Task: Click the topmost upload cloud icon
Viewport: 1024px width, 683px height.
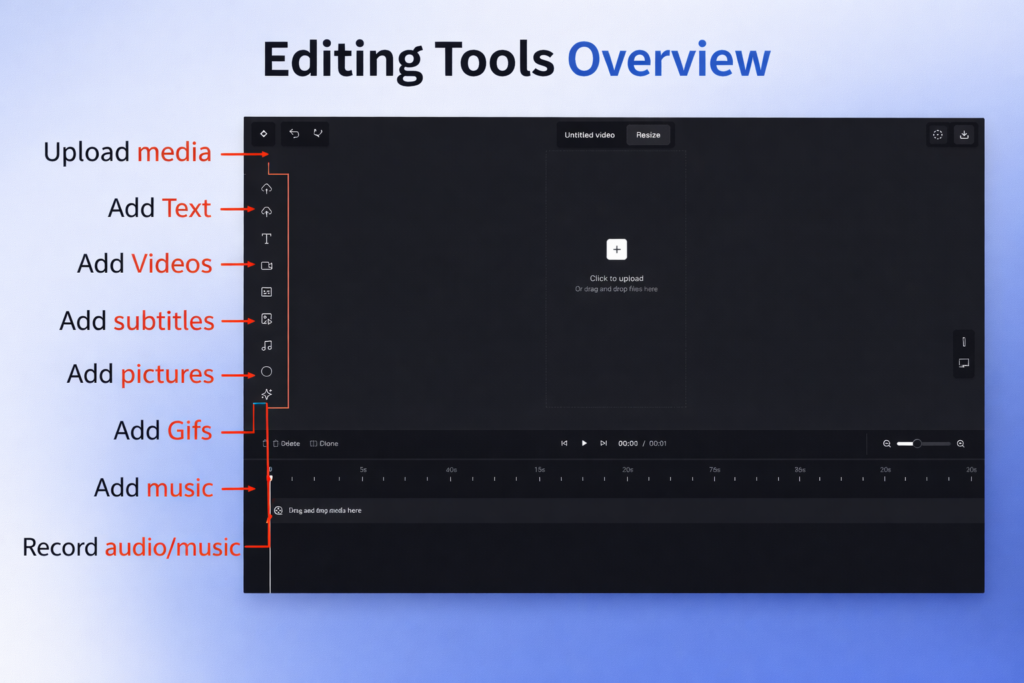Action: click(x=267, y=188)
